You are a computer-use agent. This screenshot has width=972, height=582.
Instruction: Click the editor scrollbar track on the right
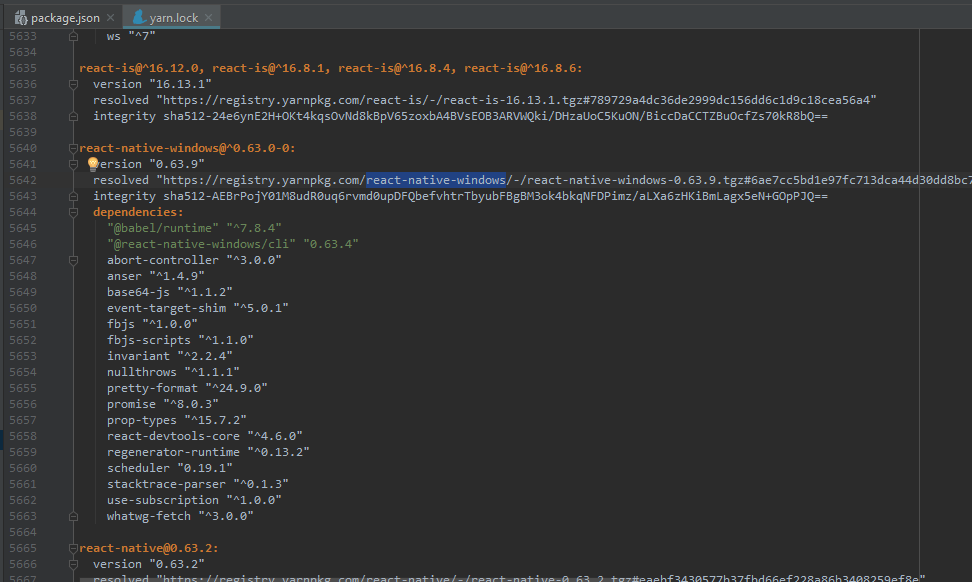point(964,300)
